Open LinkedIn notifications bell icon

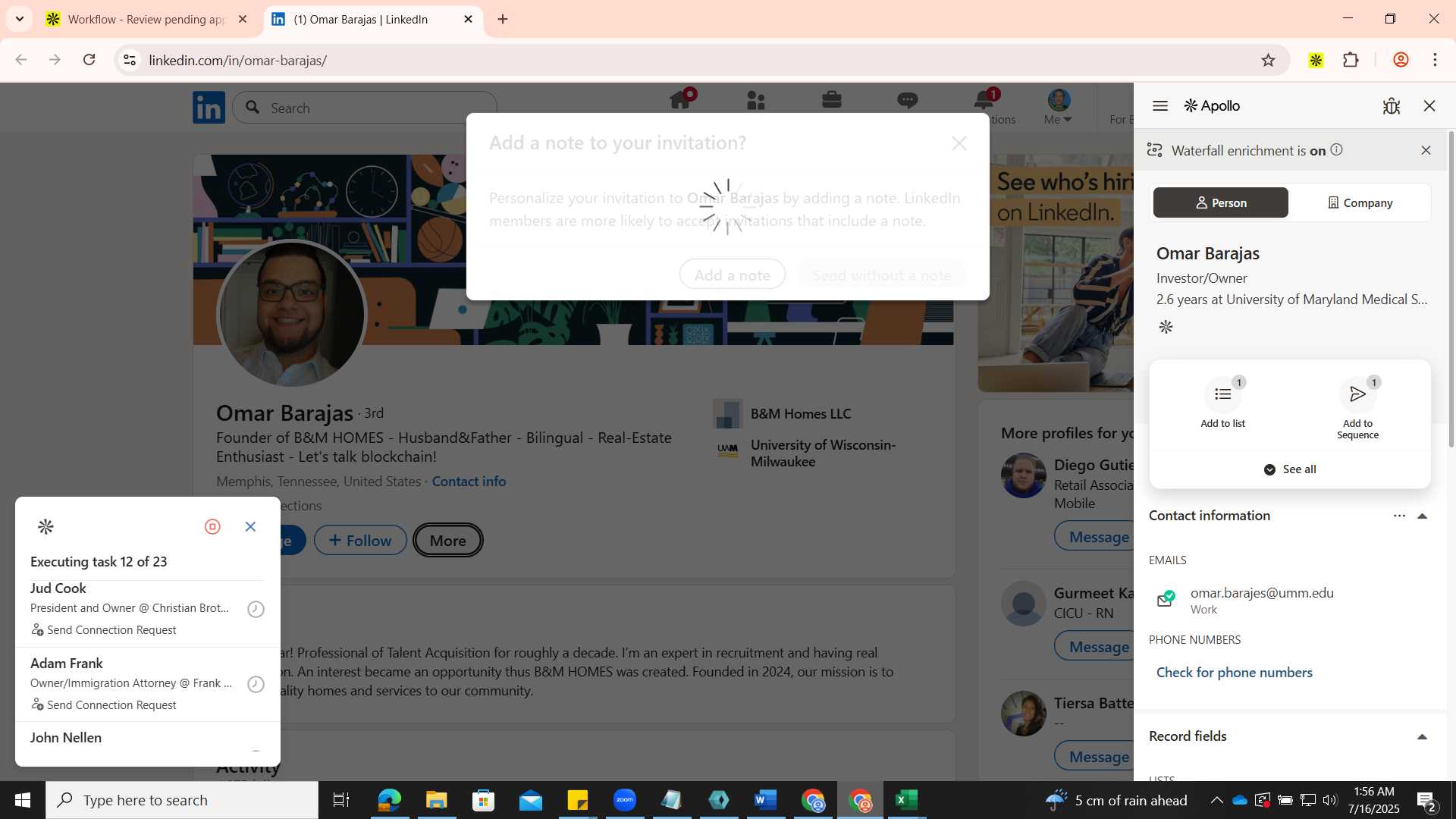tap(984, 100)
